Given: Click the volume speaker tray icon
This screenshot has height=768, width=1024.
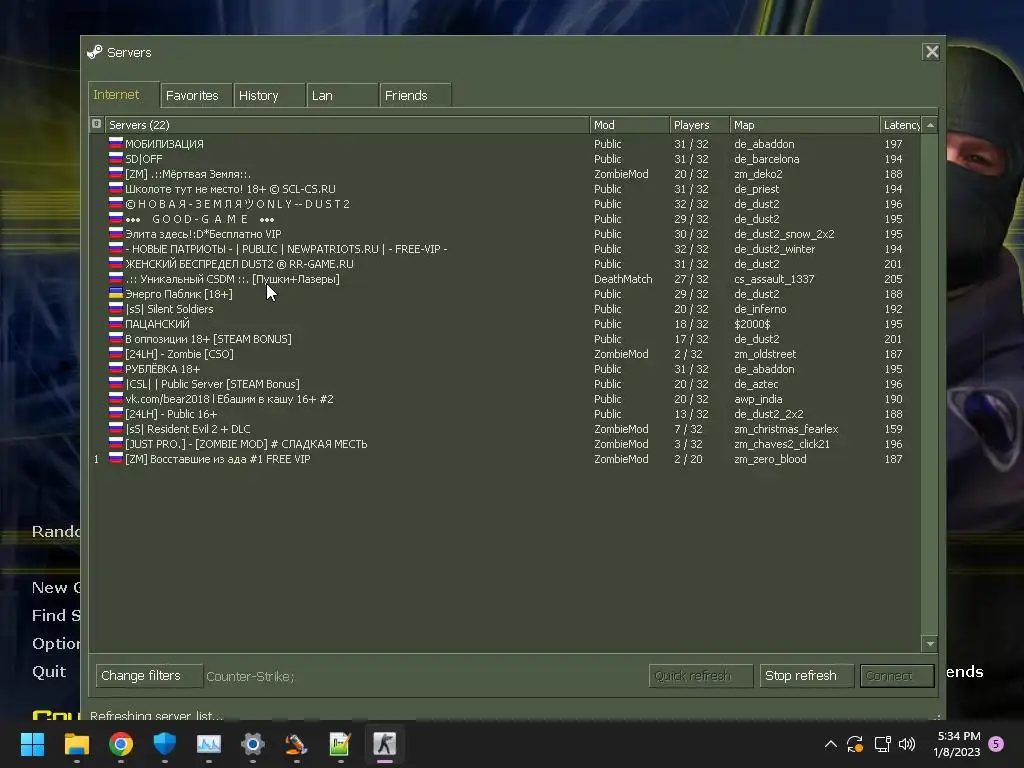Looking at the screenshot, I should (x=907, y=744).
